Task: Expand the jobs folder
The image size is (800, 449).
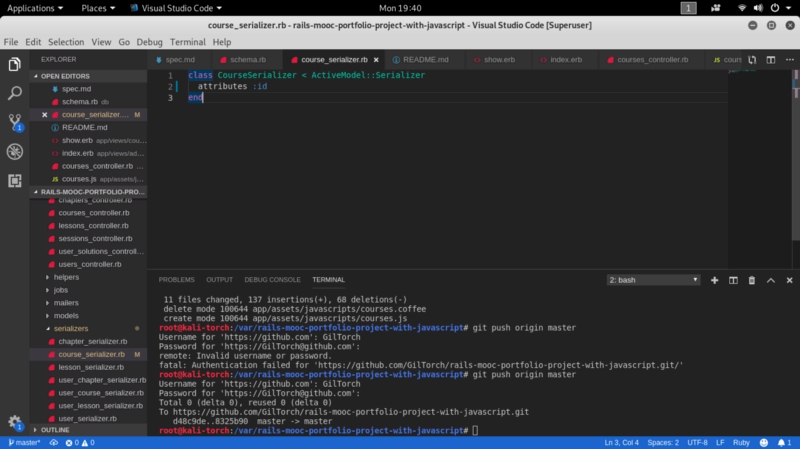Action: click(x=61, y=290)
